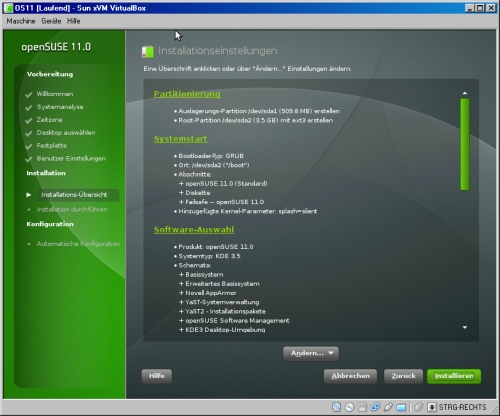The image size is (500, 416).
Task: Click the Systemtyp: KDE 3.5 line
Action: [209, 256]
